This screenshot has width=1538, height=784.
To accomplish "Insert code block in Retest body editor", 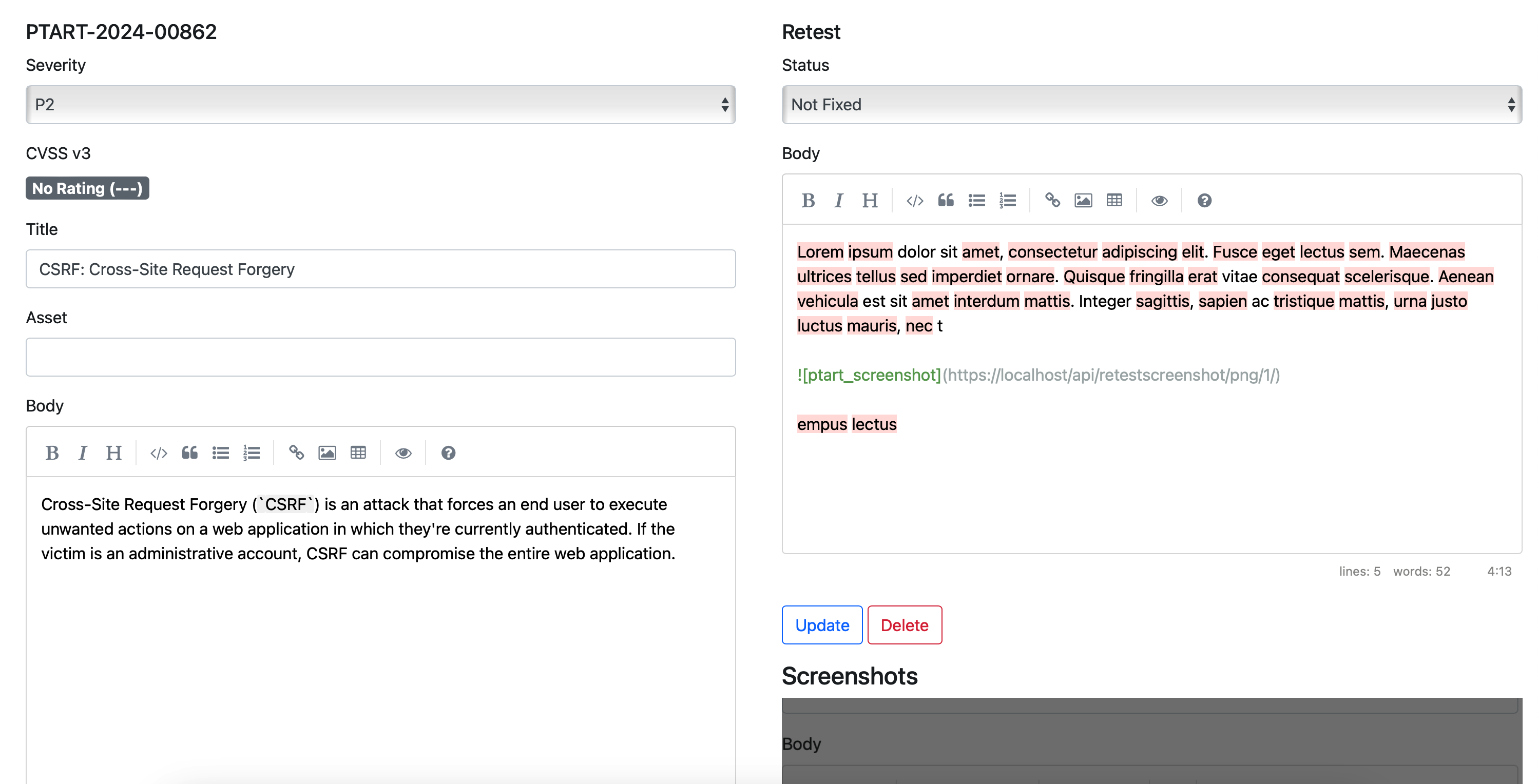I will click(914, 201).
